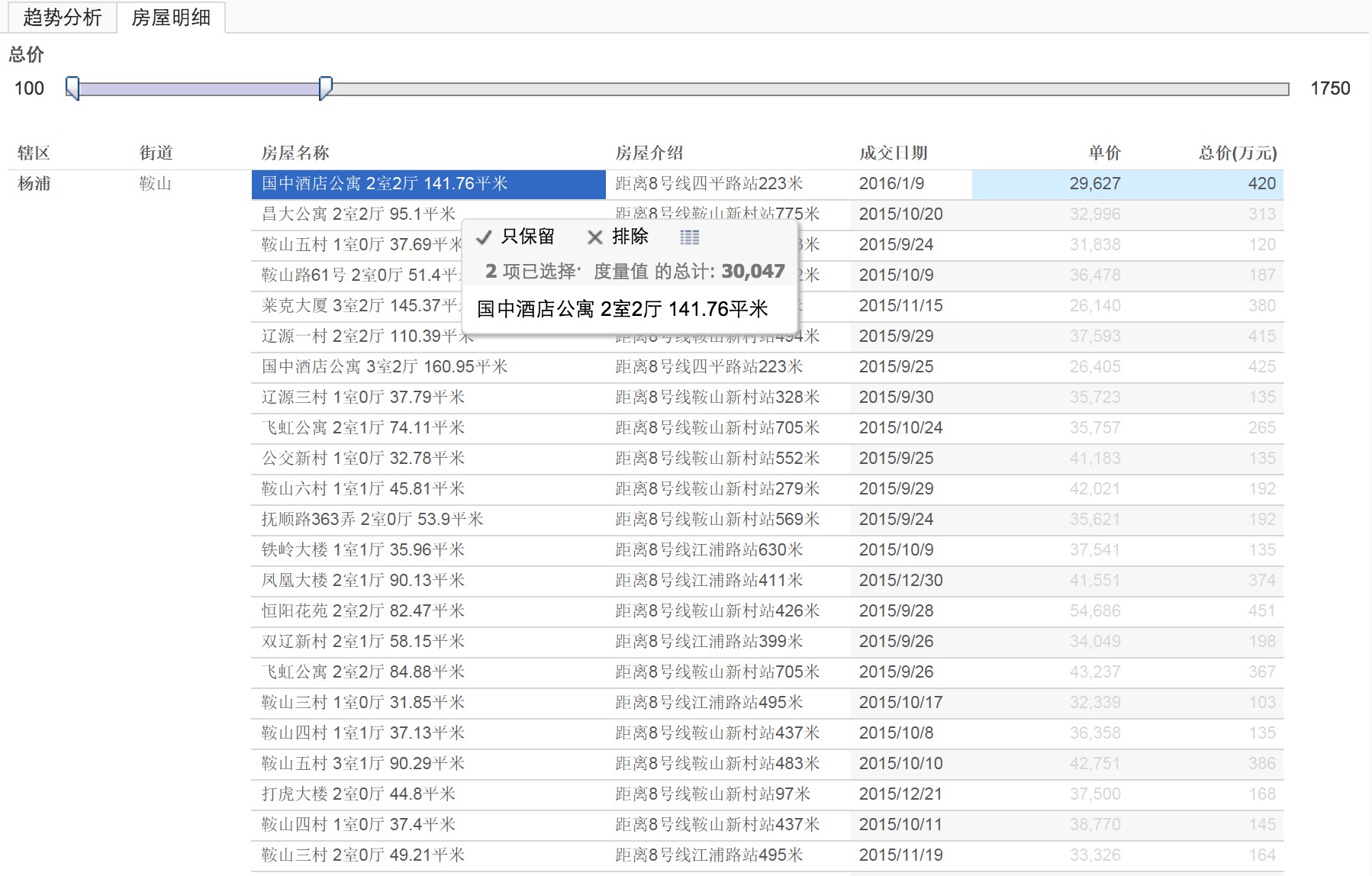Select 鞍山 street cell

pyautogui.click(x=156, y=183)
